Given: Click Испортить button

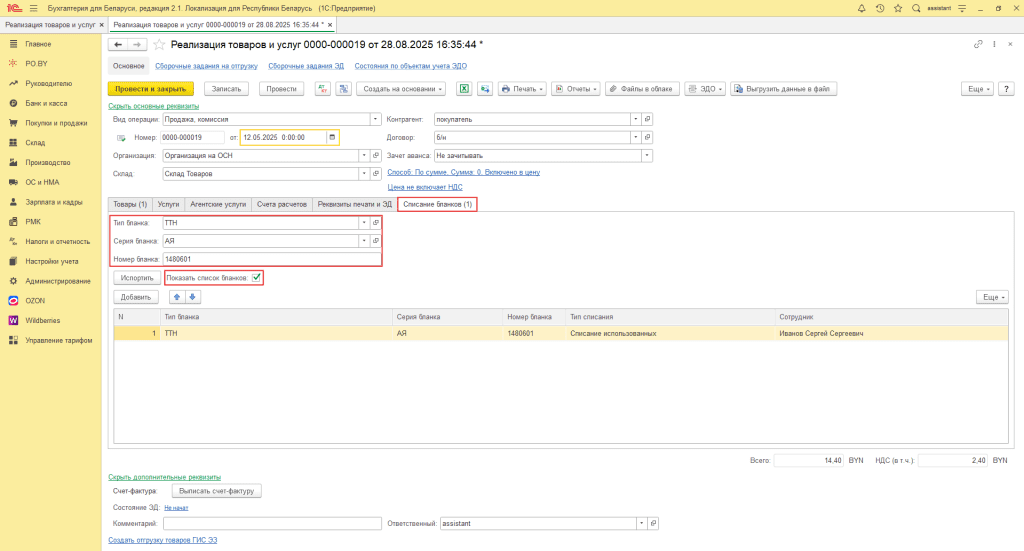Looking at the screenshot, I should point(137,277).
